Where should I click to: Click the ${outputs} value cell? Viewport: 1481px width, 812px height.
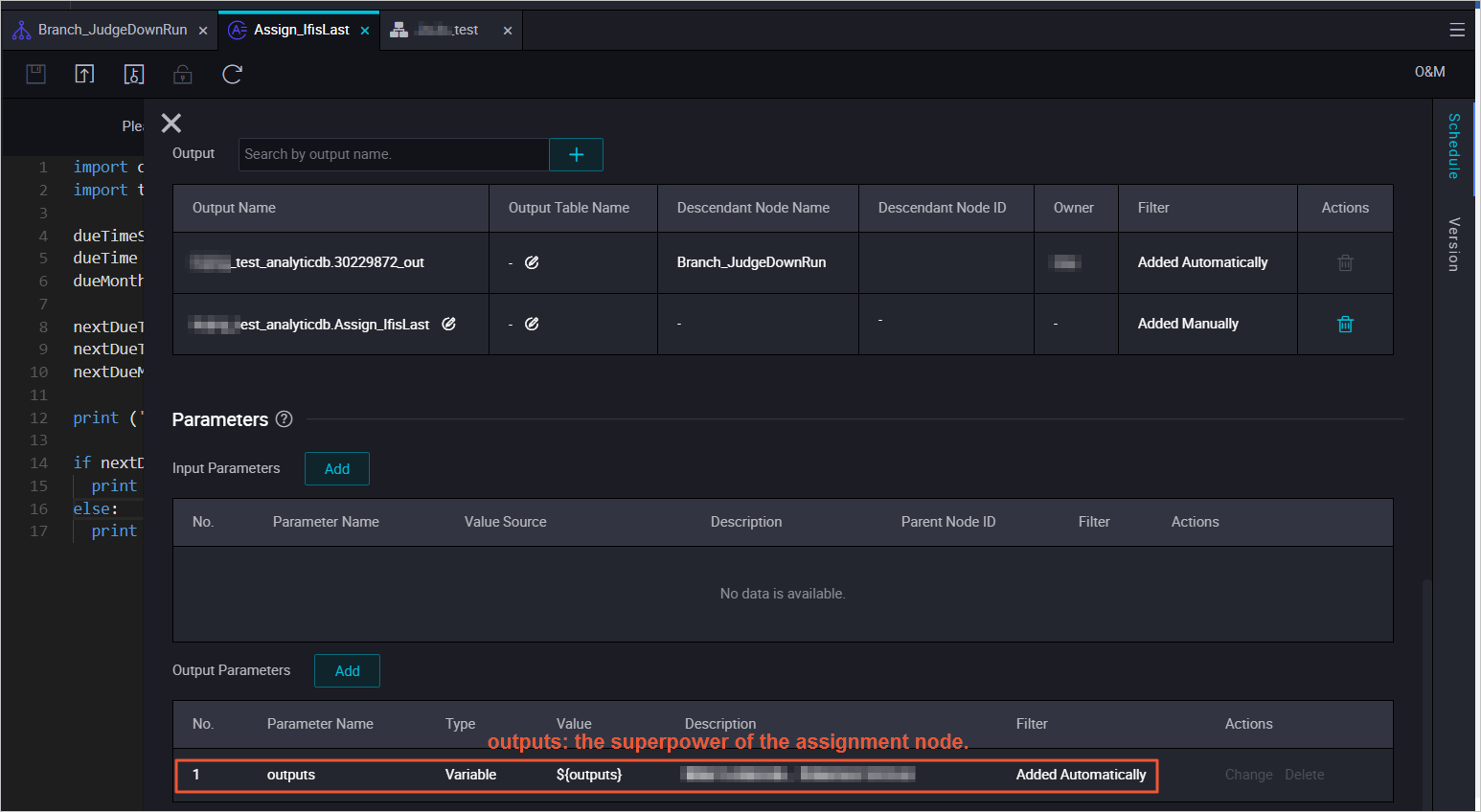pyautogui.click(x=589, y=775)
